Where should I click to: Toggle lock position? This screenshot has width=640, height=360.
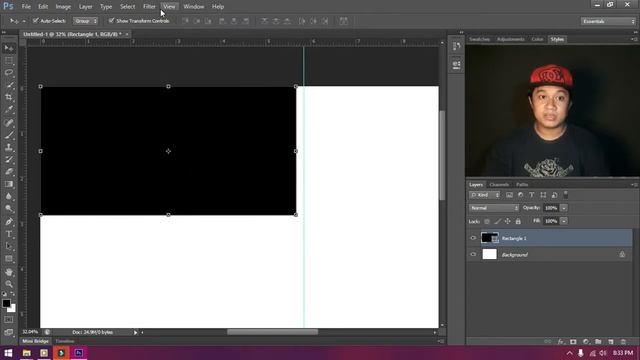(x=507, y=221)
